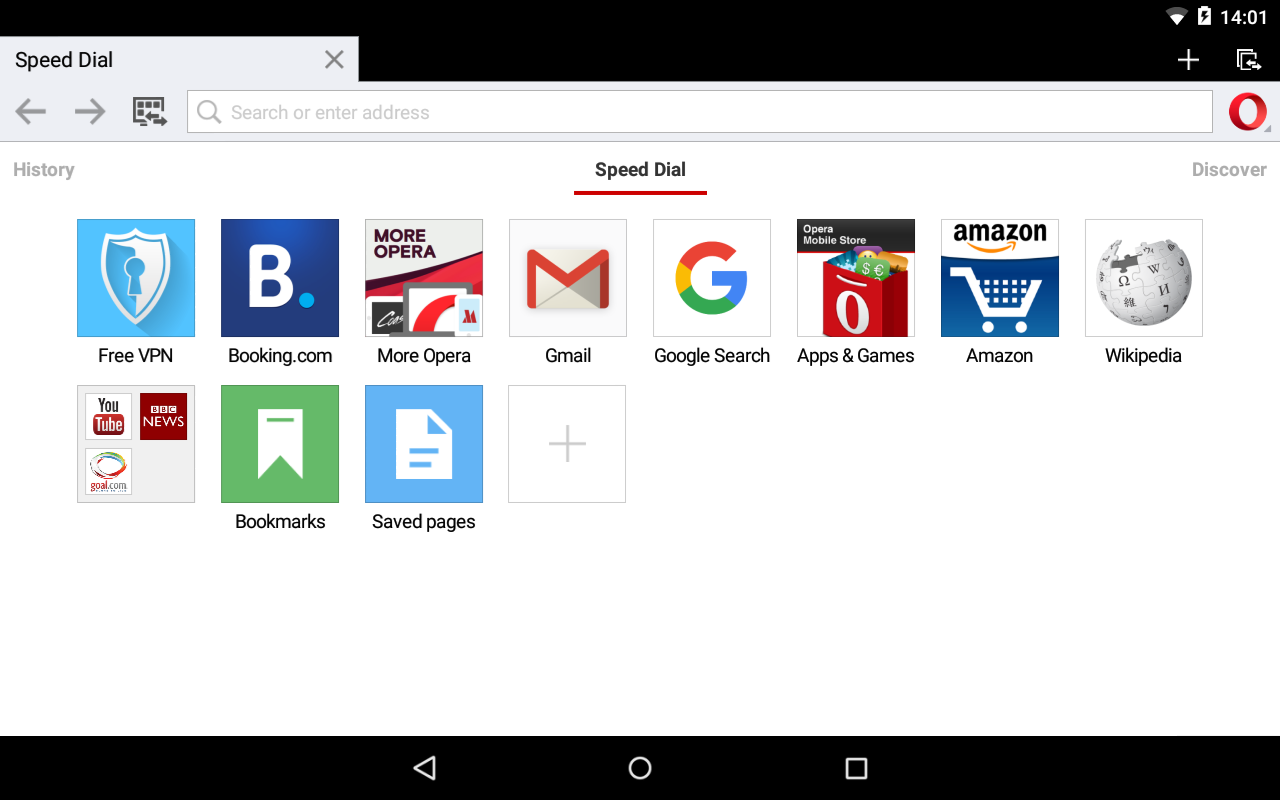Open the goal.com icon in the folder

109,471
